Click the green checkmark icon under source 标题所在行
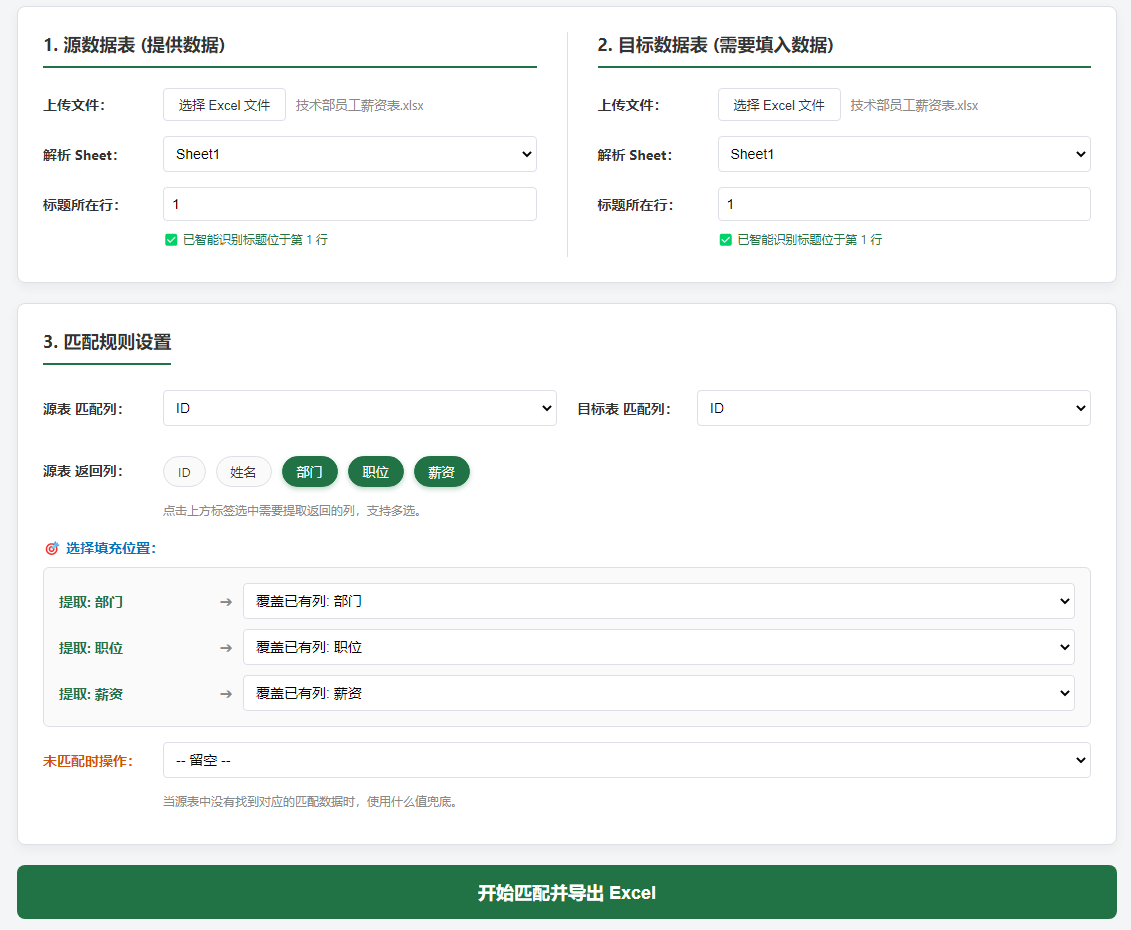This screenshot has width=1131, height=930. click(171, 240)
